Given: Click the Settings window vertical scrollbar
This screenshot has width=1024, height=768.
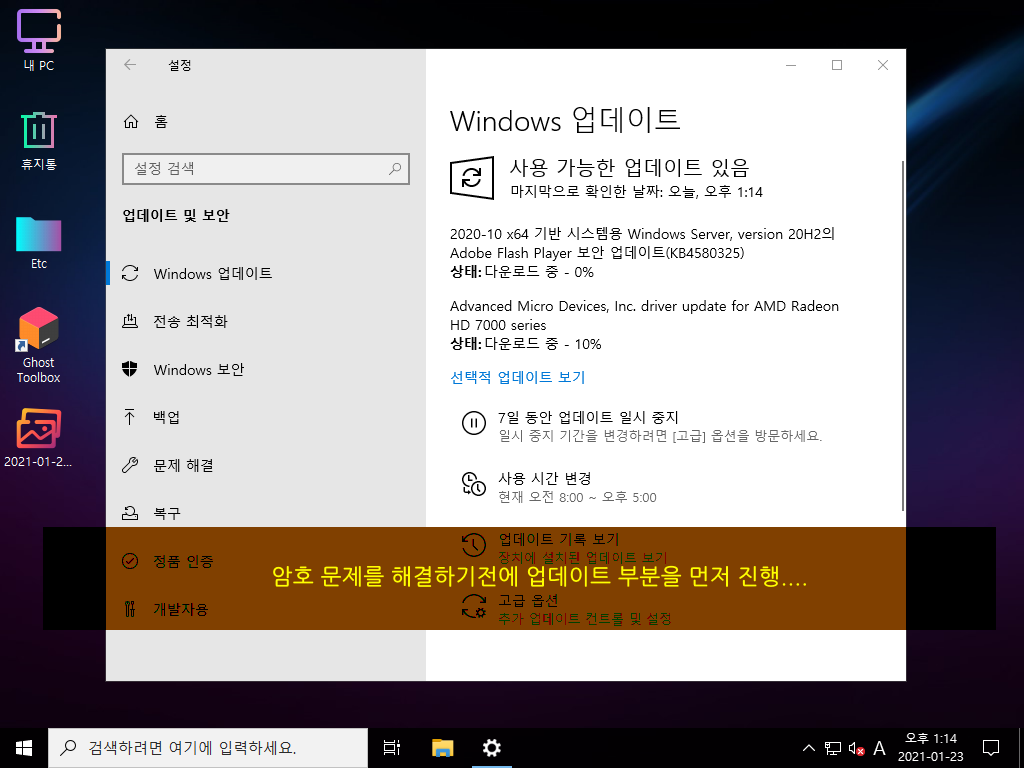Looking at the screenshot, I should (903, 336).
